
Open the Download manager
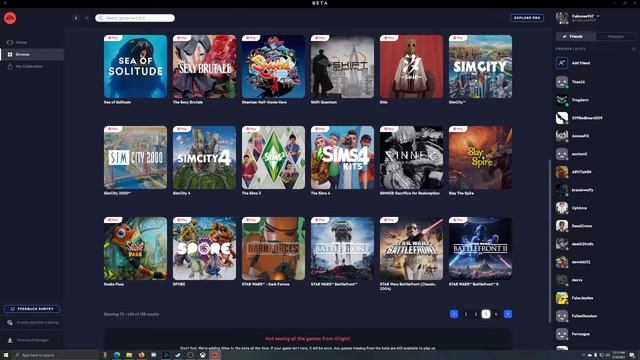point(28,340)
